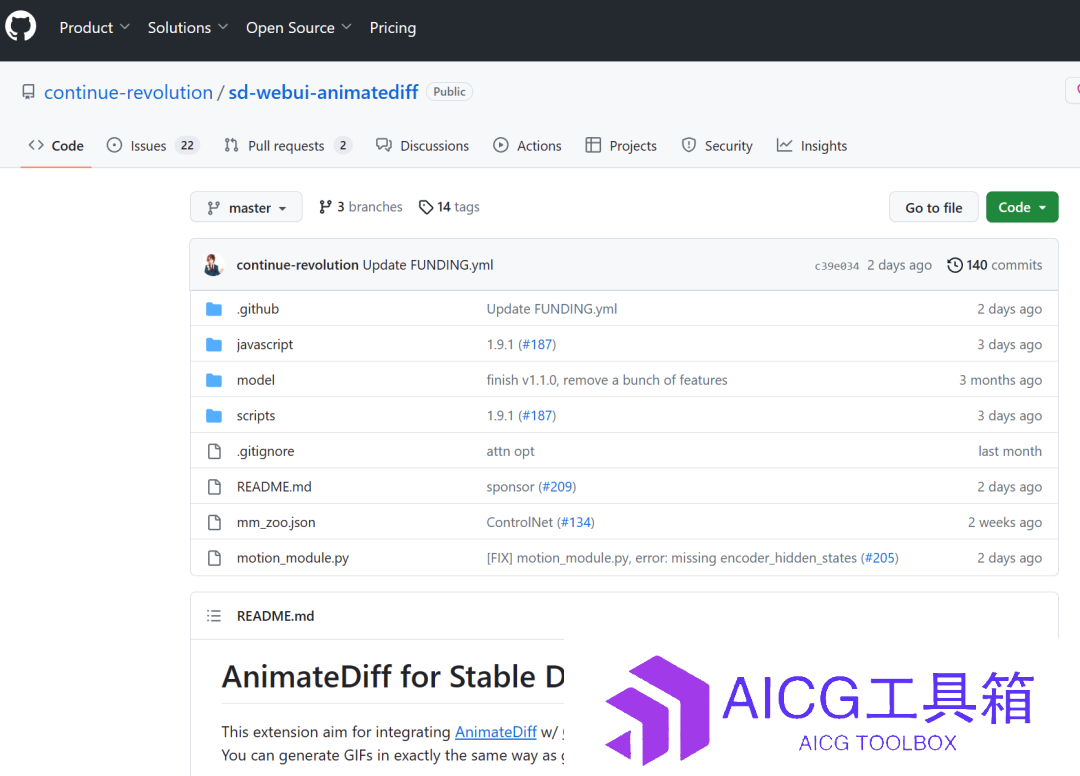Open the Open Source dropdown

(x=298, y=28)
